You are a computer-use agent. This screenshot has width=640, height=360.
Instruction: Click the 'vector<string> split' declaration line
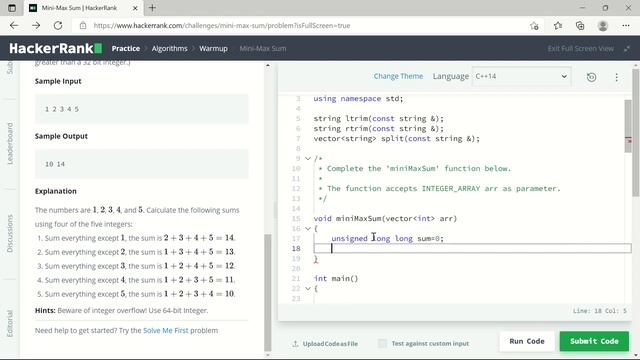[397, 138]
